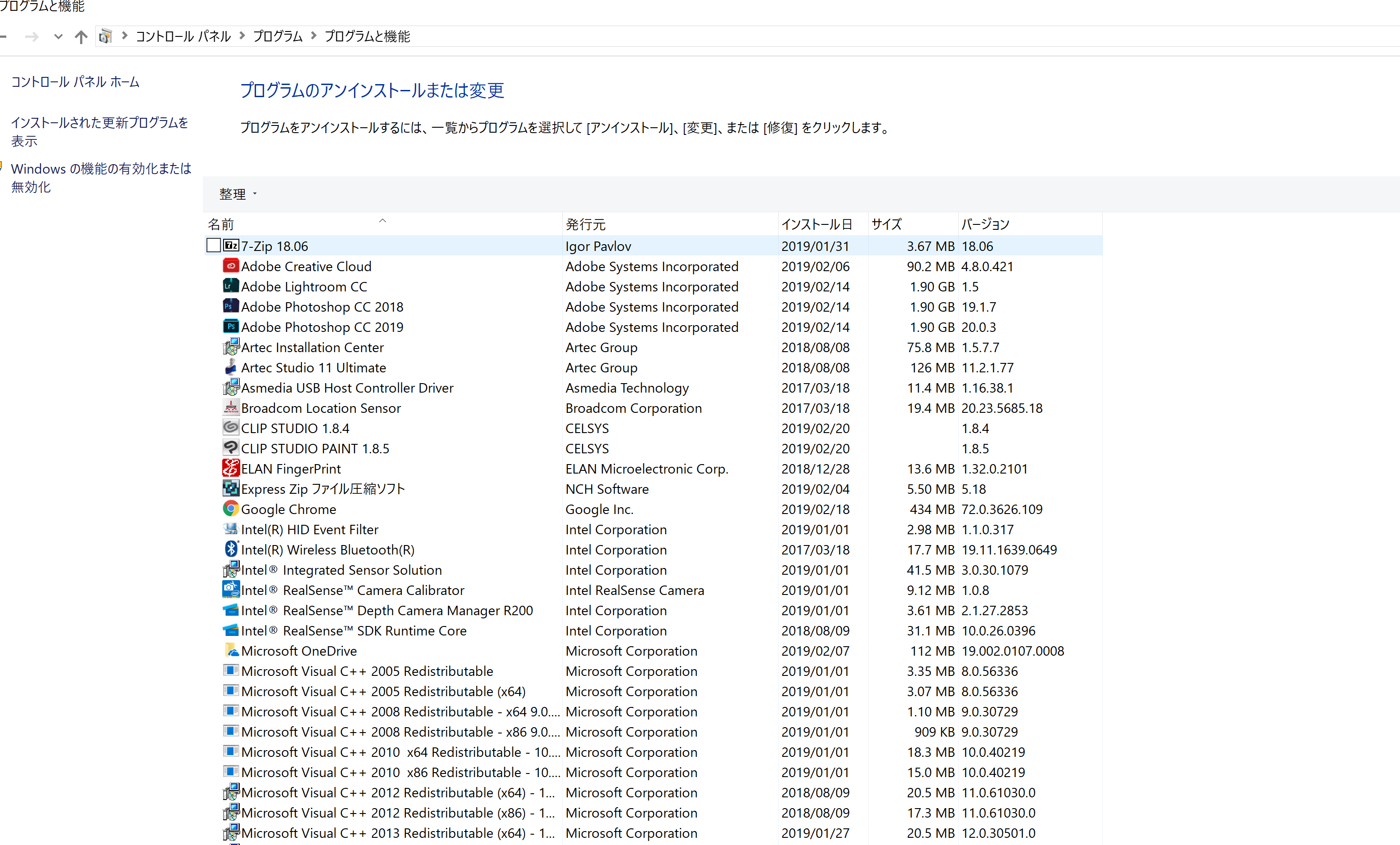Click the Express Zip icon
Image resolution: width=1400 pixels, height=845 pixels.
pos(231,488)
